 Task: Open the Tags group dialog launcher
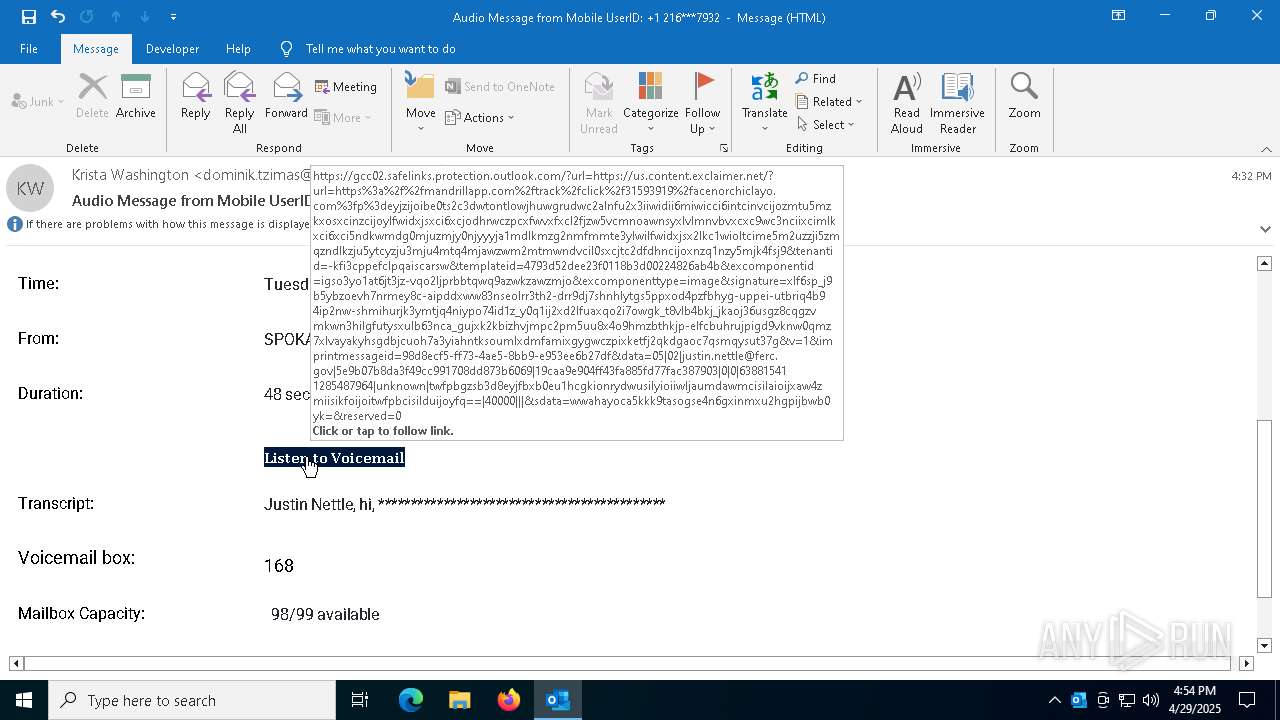pos(724,148)
